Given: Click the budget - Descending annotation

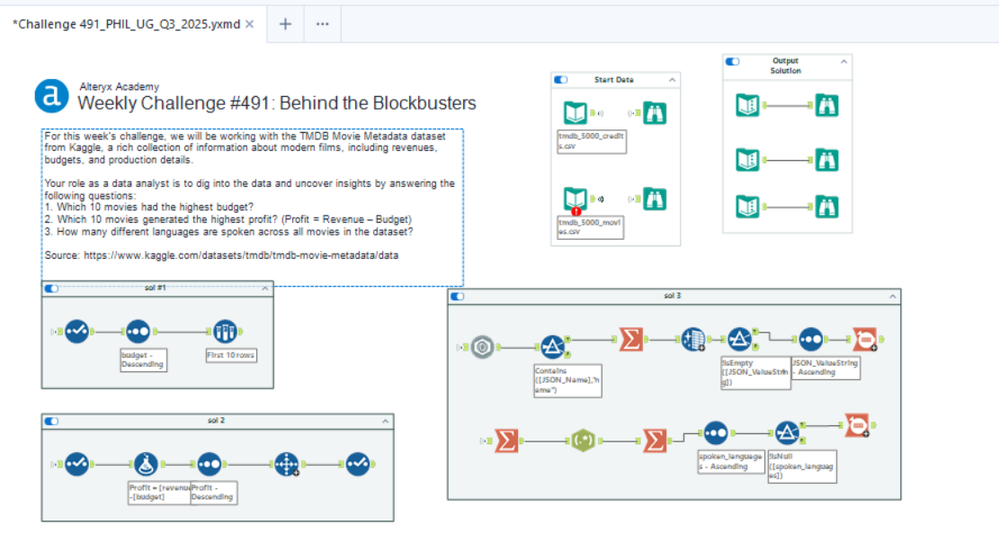Looking at the screenshot, I should click(143, 360).
